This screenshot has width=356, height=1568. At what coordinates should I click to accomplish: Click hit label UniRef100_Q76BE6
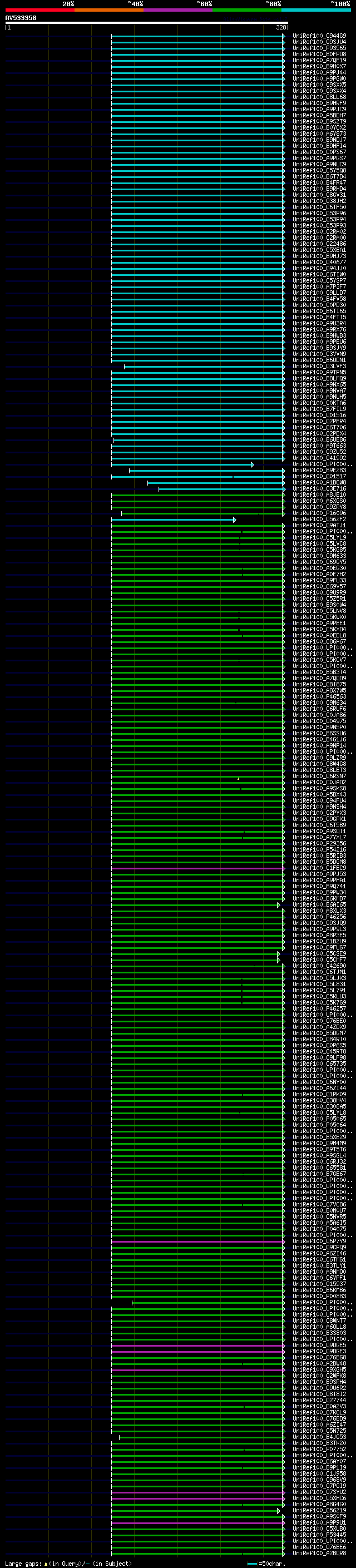click(319, 1547)
